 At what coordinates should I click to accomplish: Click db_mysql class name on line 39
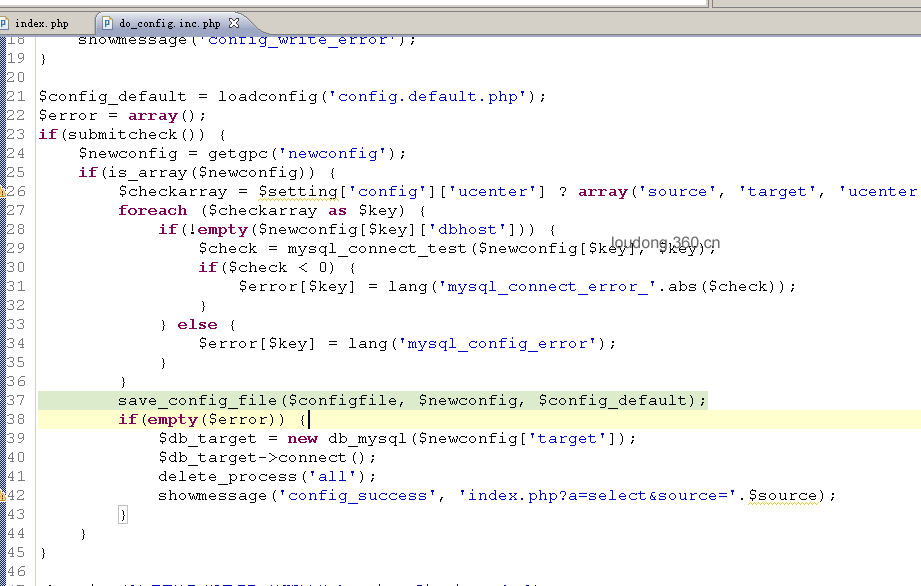pyautogui.click(x=367, y=439)
